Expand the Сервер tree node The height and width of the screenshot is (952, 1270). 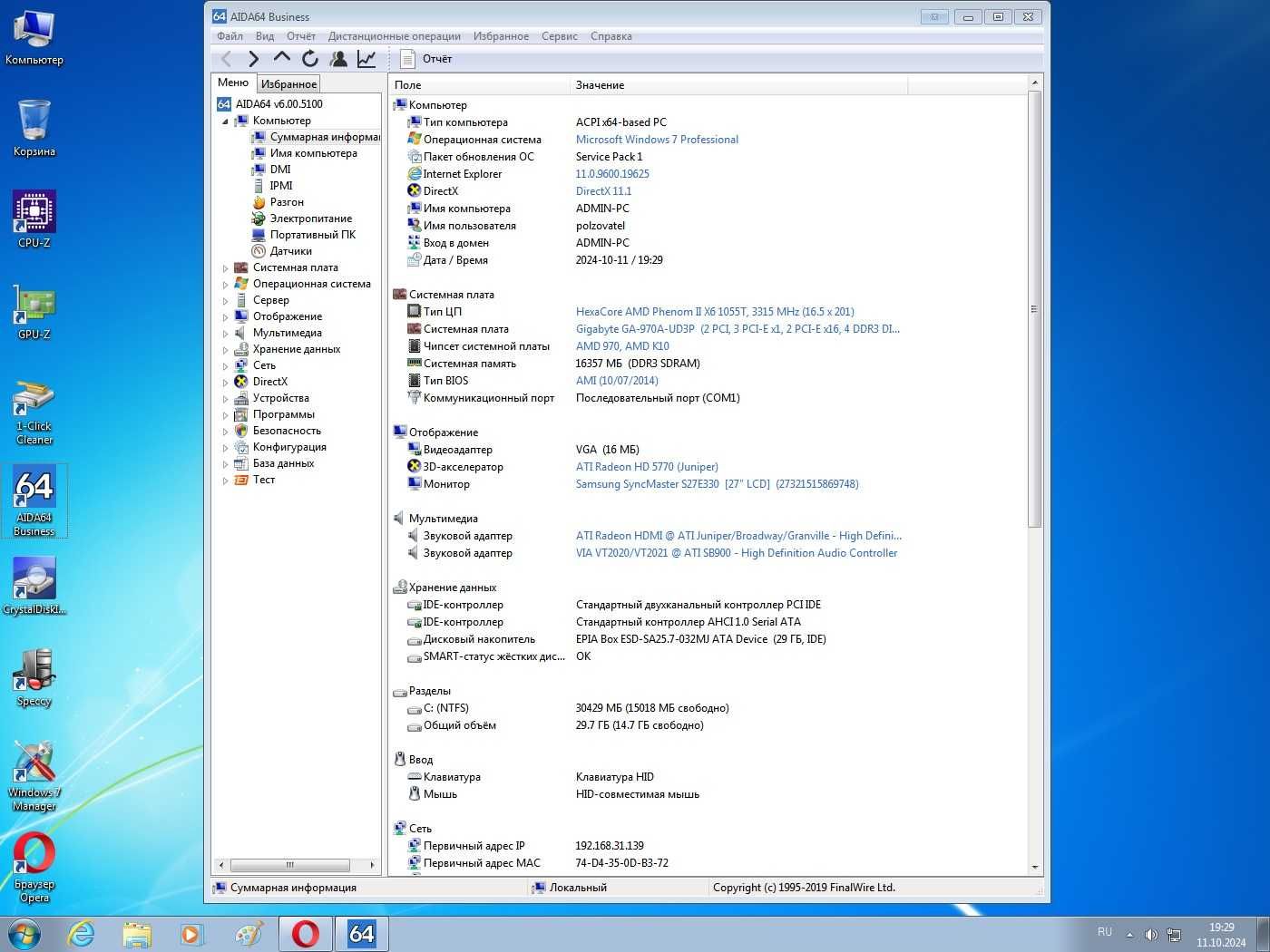[x=225, y=300]
